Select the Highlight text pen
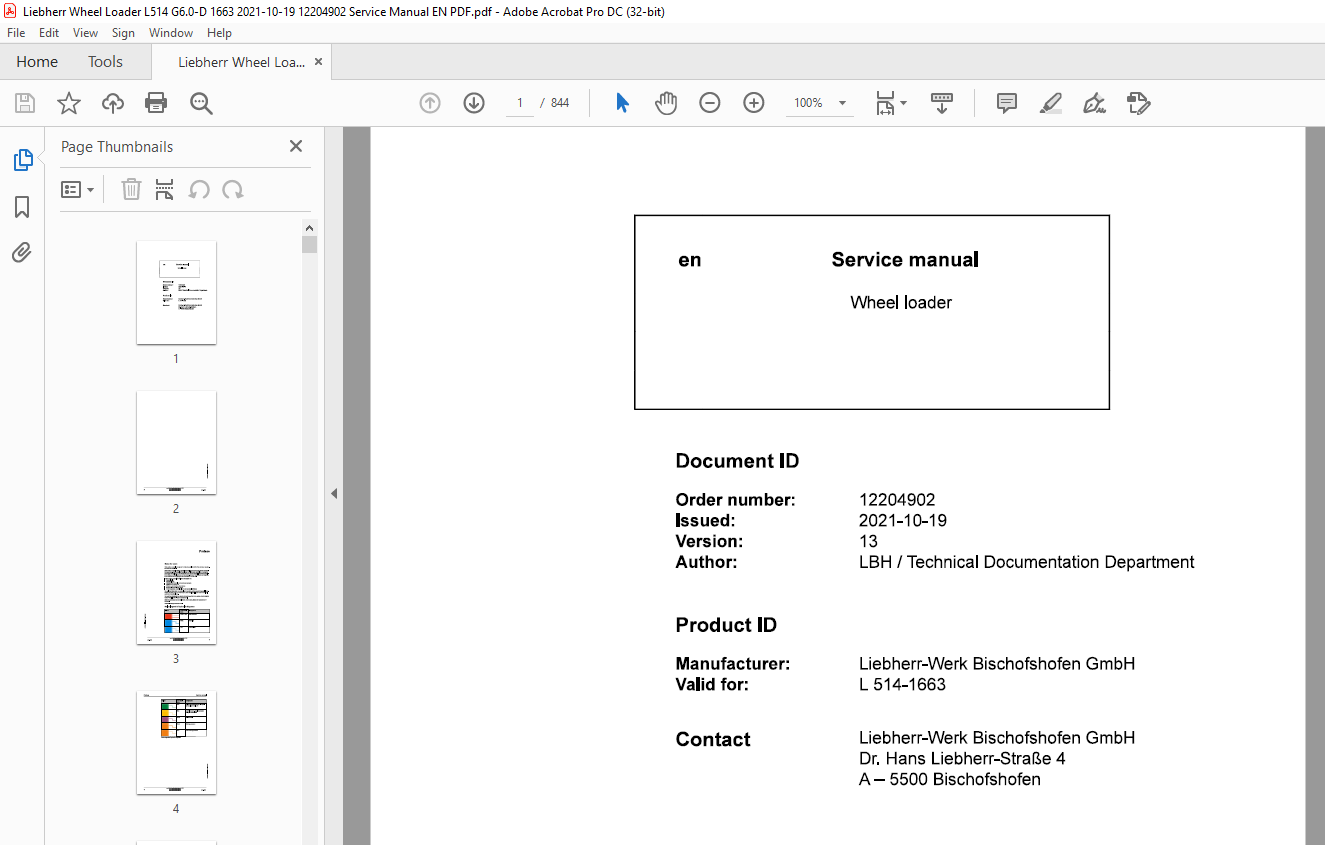 coord(1051,103)
